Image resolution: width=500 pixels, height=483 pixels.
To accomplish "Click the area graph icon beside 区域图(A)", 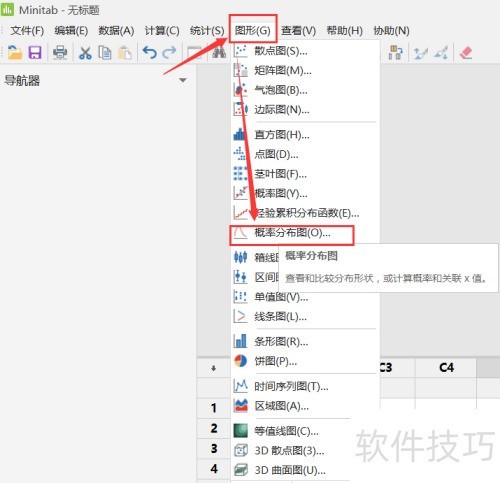I will coord(241,406).
